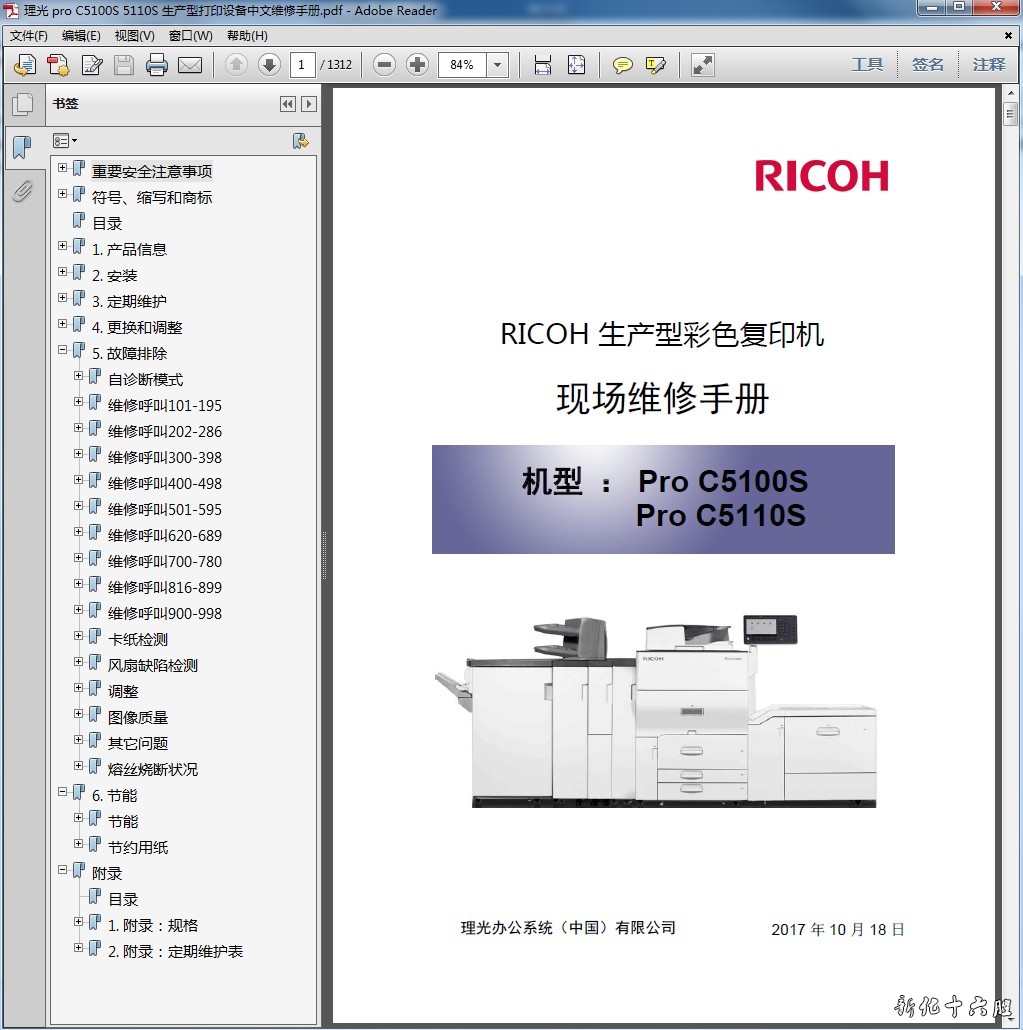Show the page thumbnails panel
The height and width of the screenshot is (1030, 1023).
pyautogui.click(x=22, y=104)
